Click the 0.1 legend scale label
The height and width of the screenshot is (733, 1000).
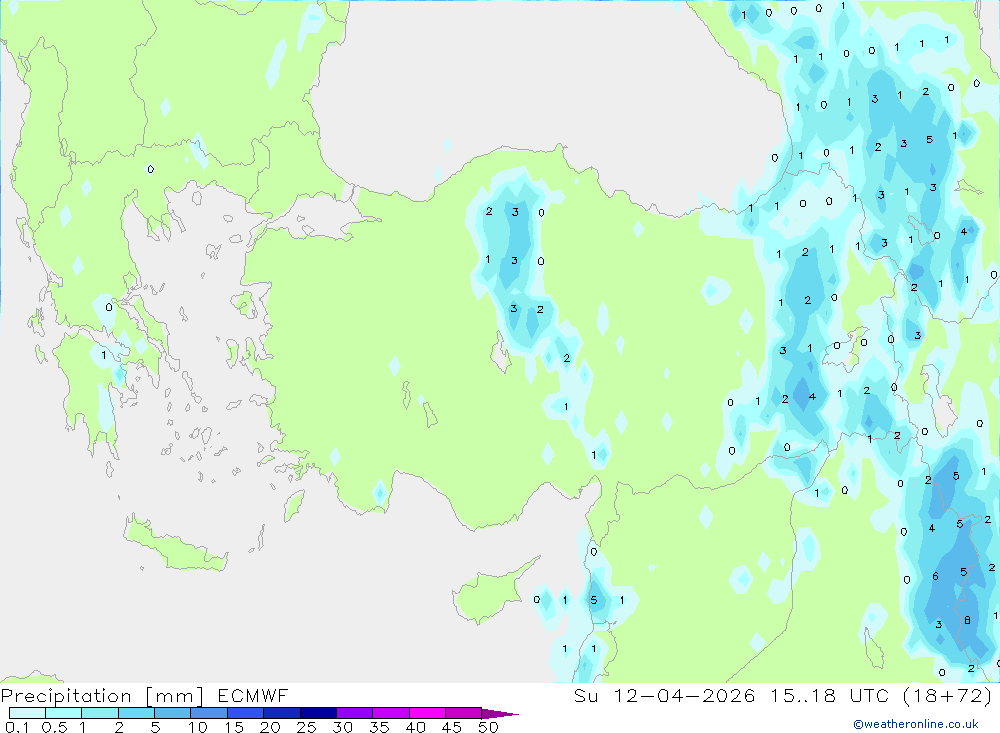point(17,727)
